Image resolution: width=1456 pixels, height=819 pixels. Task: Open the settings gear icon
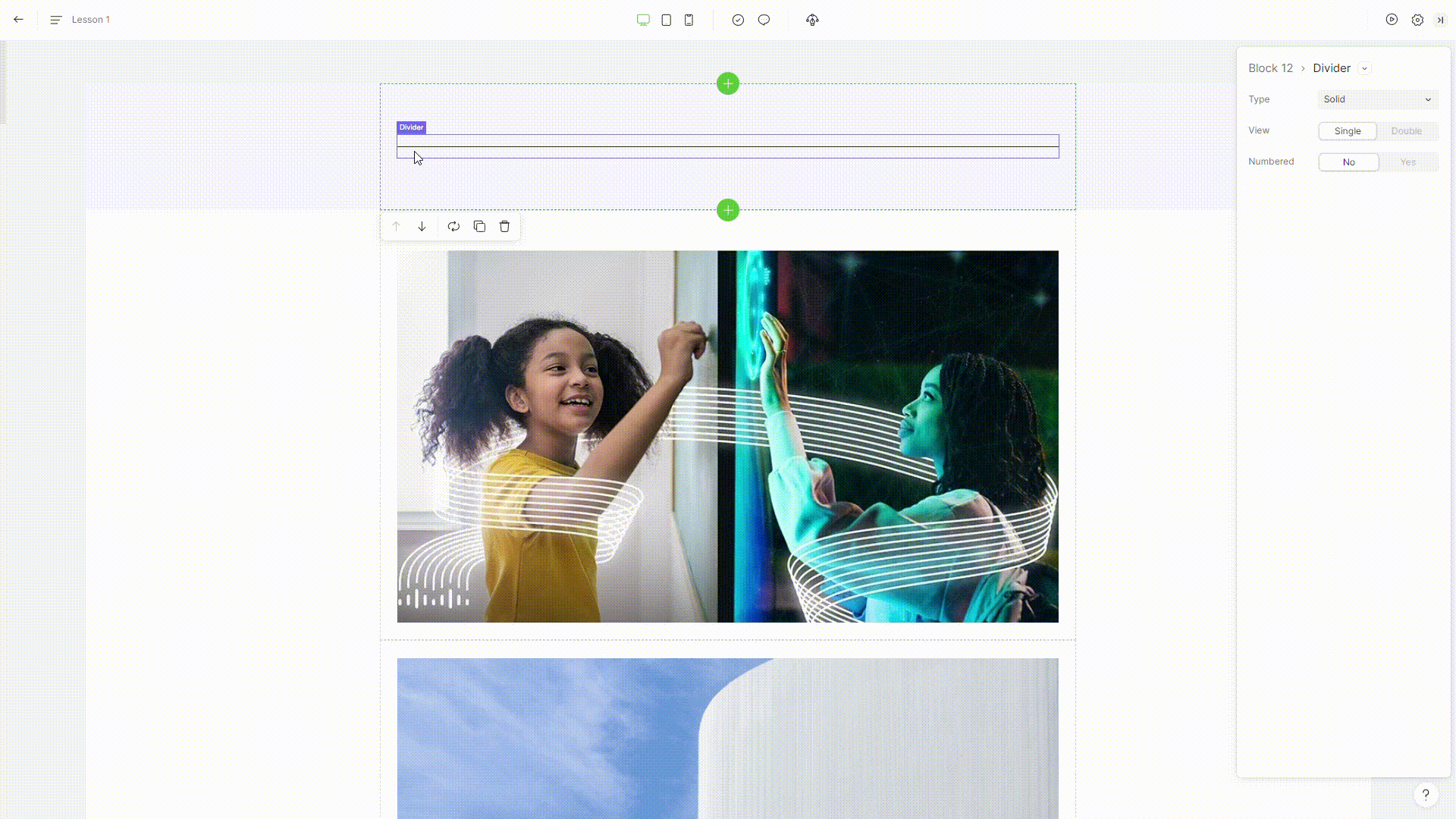(x=1417, y=20)
